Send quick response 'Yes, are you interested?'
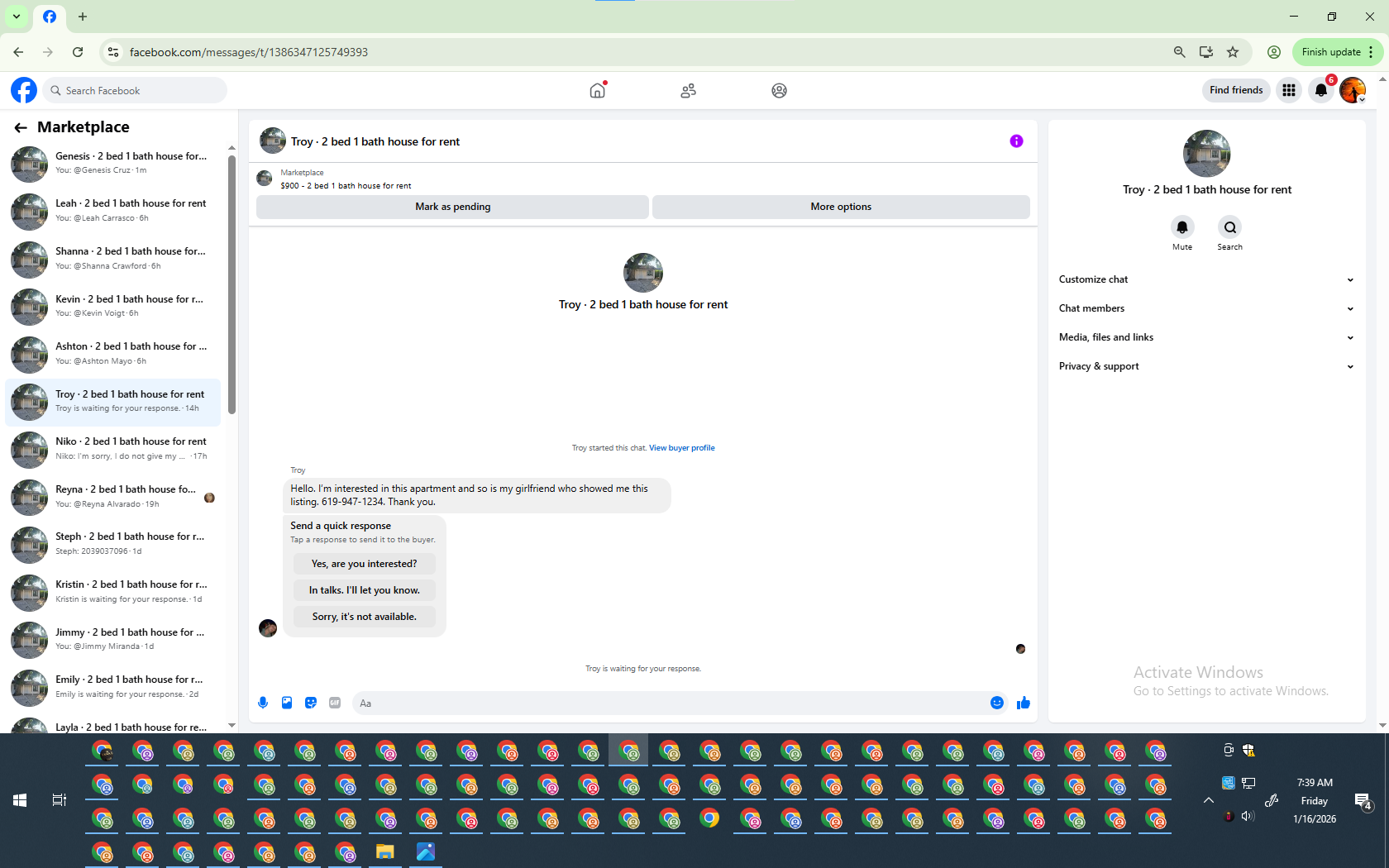 (364, 564)
